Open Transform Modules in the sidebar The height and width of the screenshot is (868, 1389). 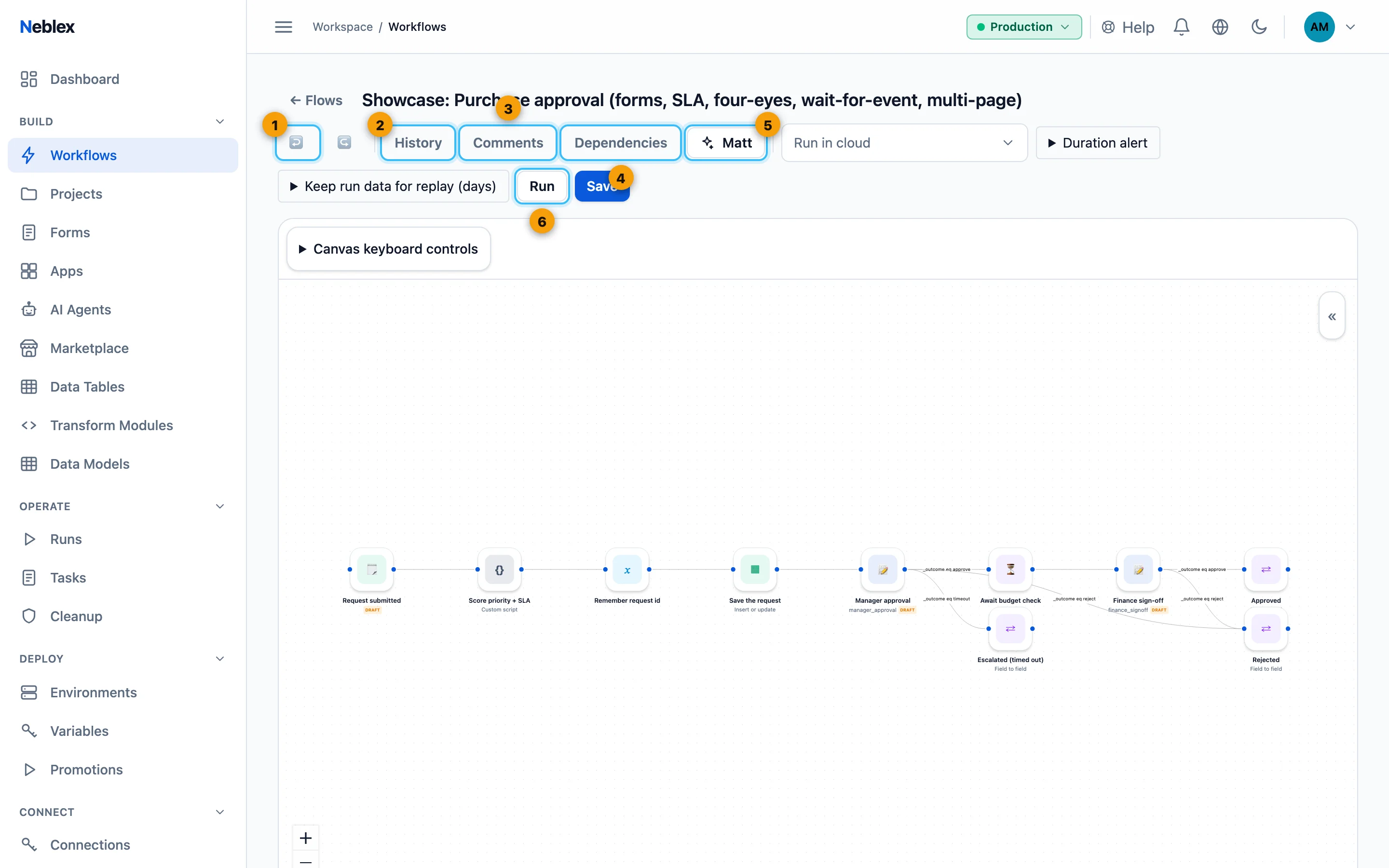click(x=123, y=425)
